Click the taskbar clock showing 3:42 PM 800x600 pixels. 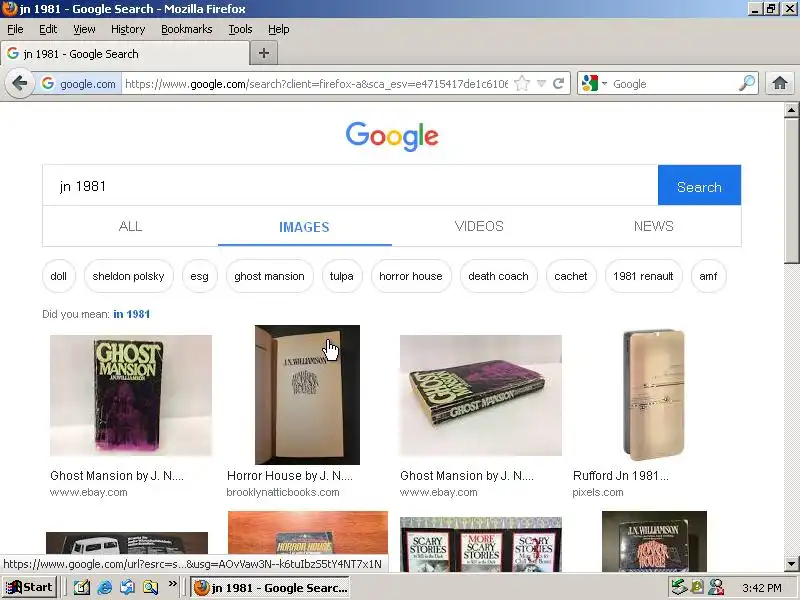(762, 588)
